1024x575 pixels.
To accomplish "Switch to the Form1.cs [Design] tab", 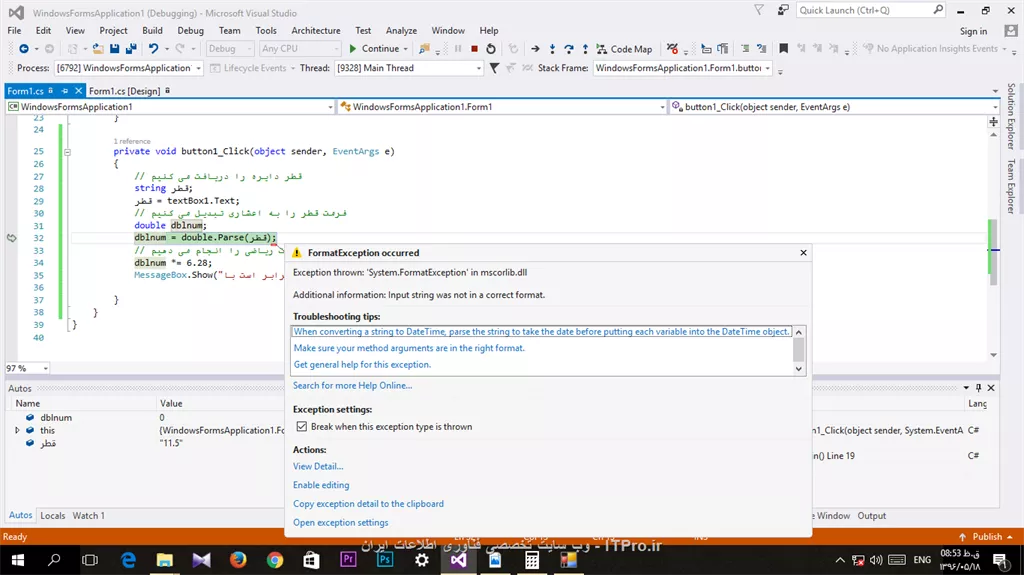I will click(x=124, y=91).
